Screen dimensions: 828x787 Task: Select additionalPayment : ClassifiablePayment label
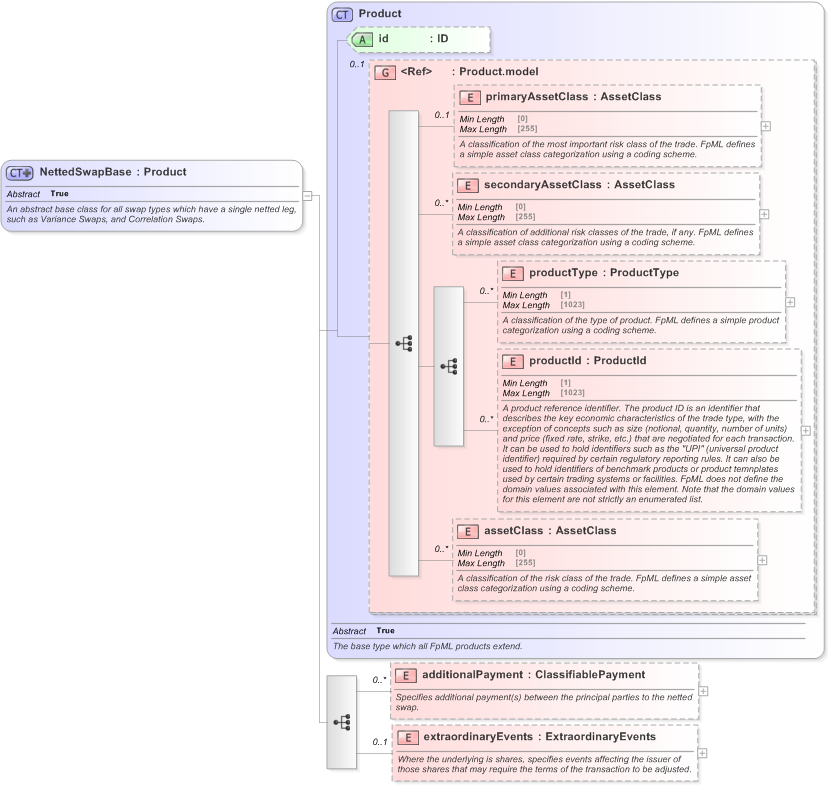pos(533,675)
